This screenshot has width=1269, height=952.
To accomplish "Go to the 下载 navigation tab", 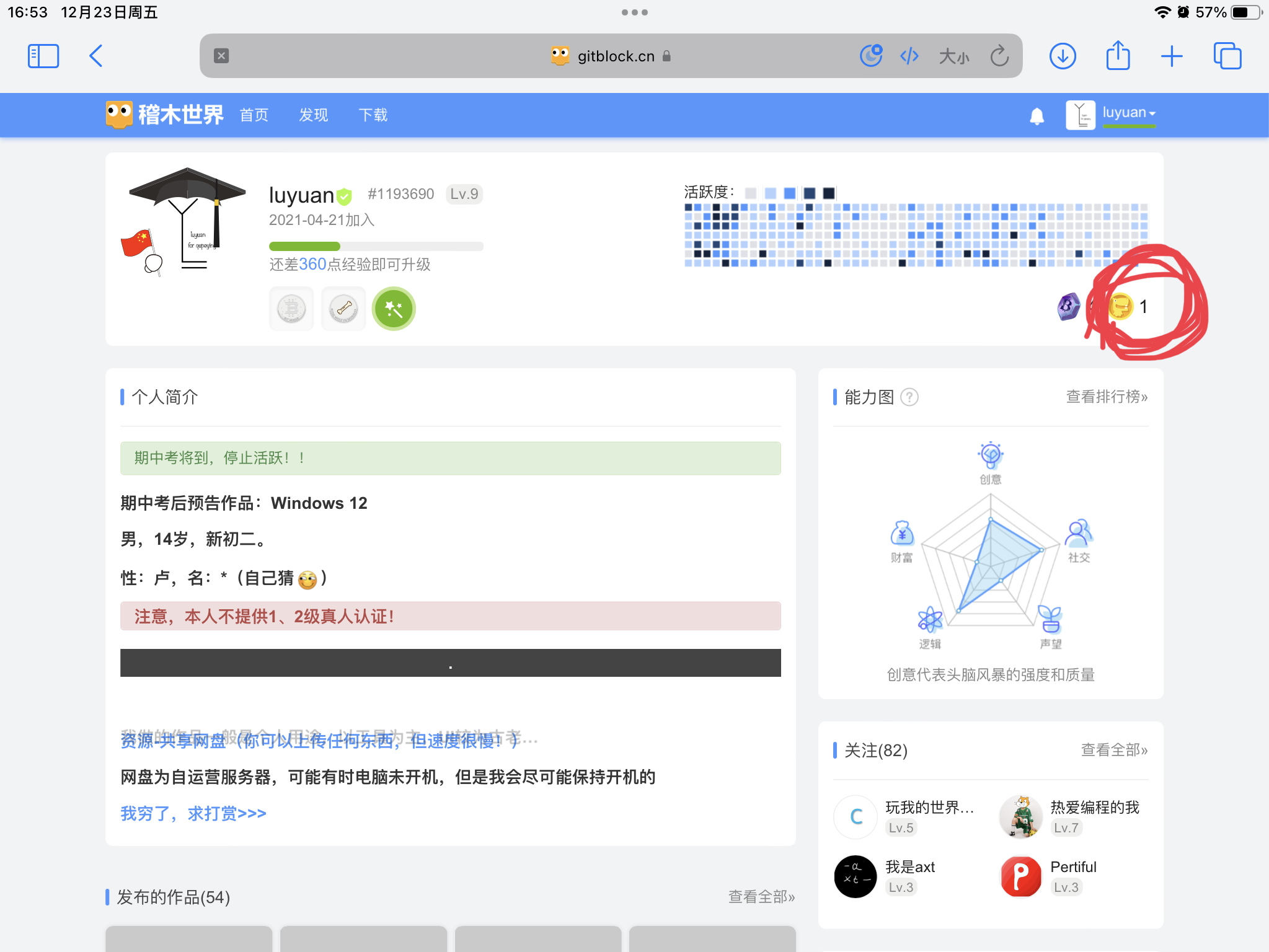I will pyautogui.click(x=373, y=115).
